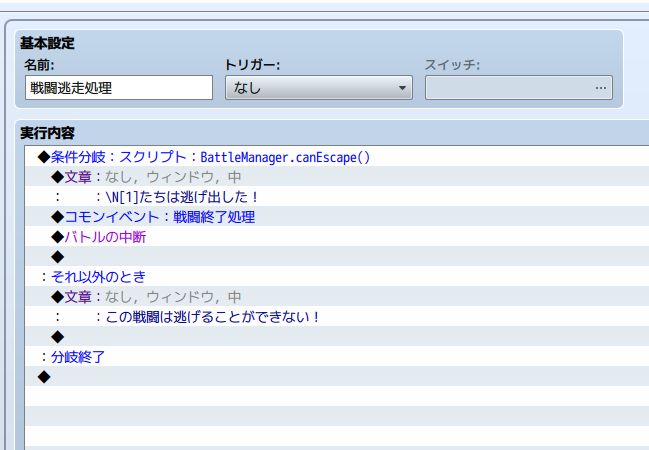649x450 pixels.
Task: Select the last empty command row below 分岐終了
Action: (x=337, y=376)
